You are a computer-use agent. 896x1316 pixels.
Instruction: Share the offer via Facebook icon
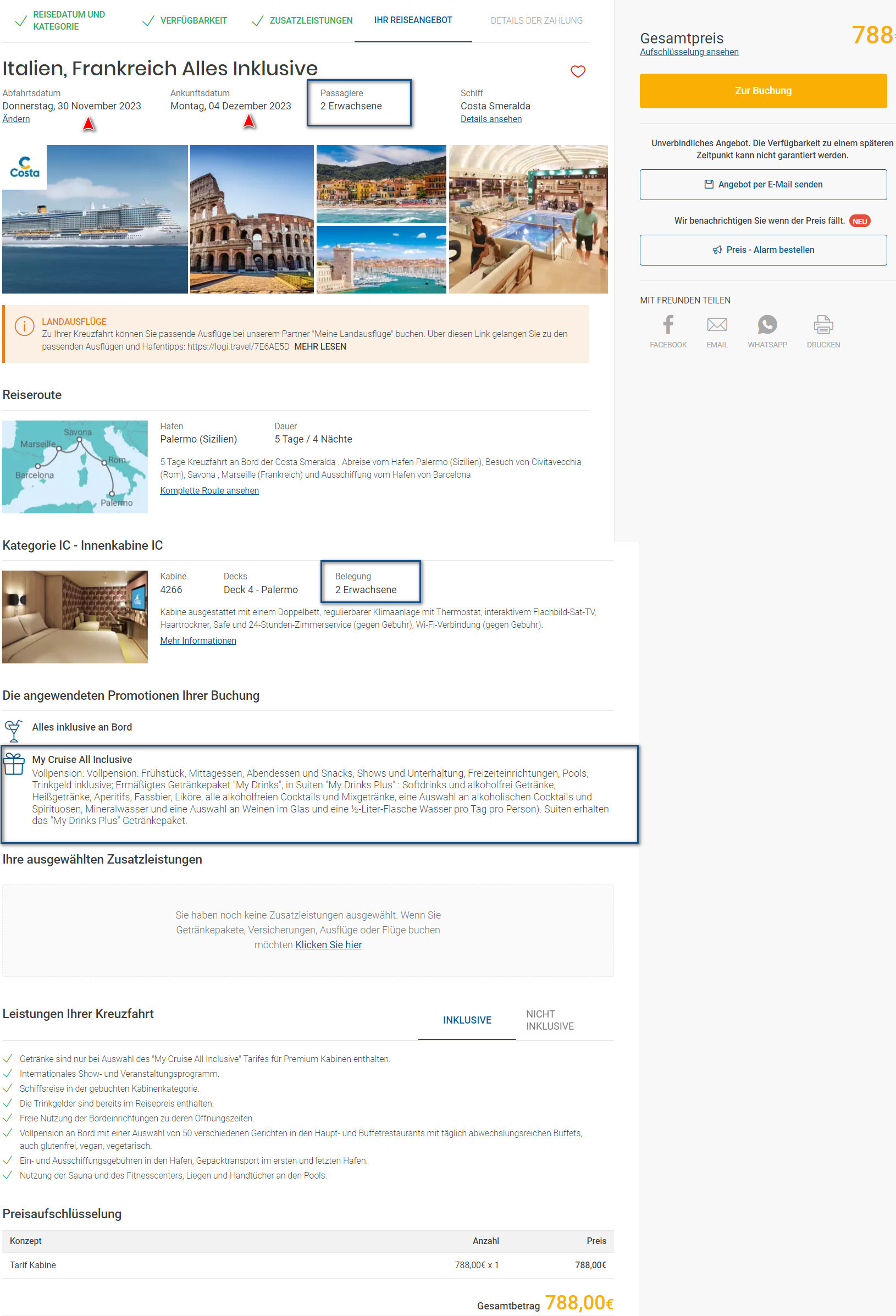[668, 324]
